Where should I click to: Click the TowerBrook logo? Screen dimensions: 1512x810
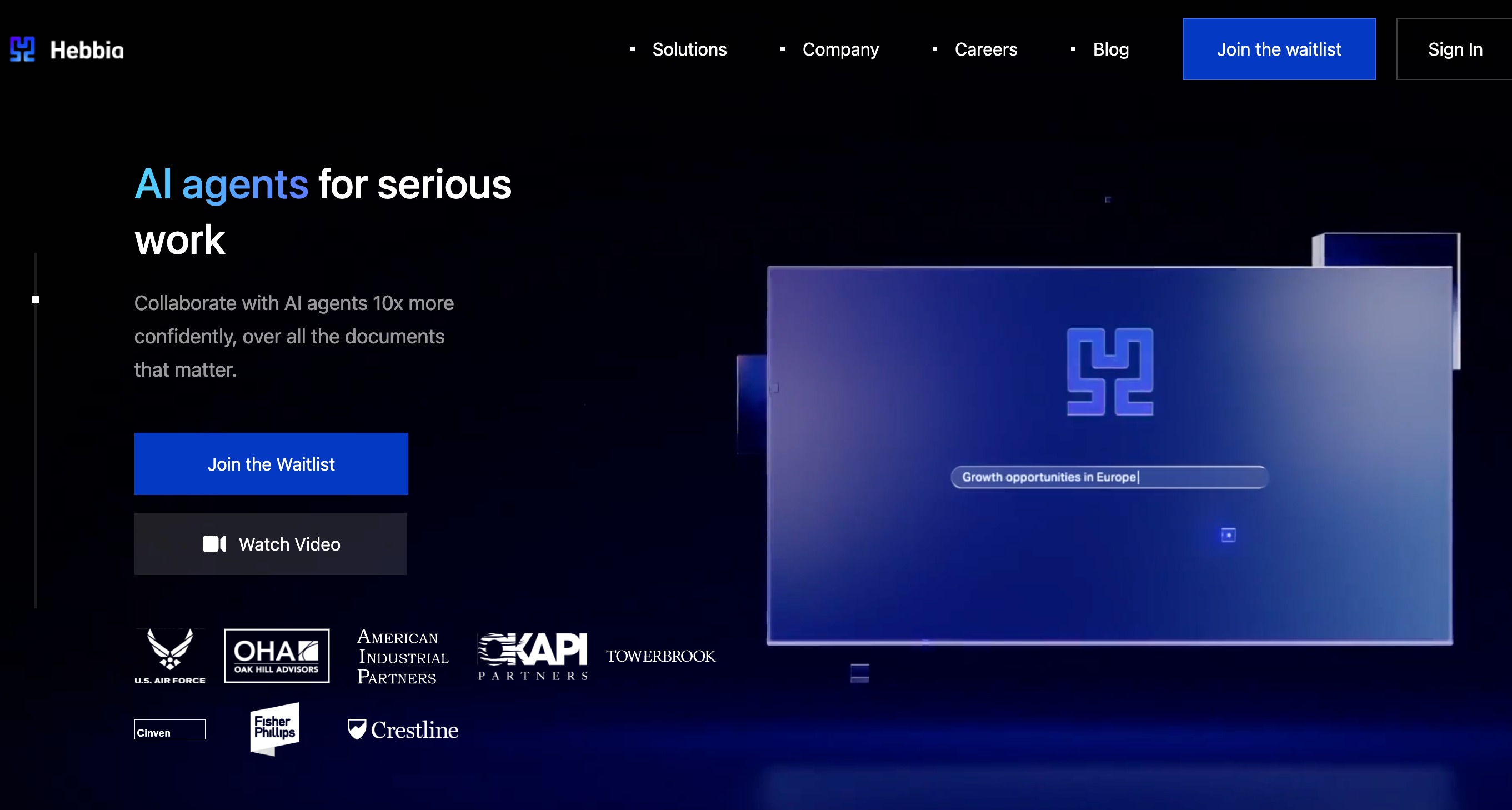[661, 656]
